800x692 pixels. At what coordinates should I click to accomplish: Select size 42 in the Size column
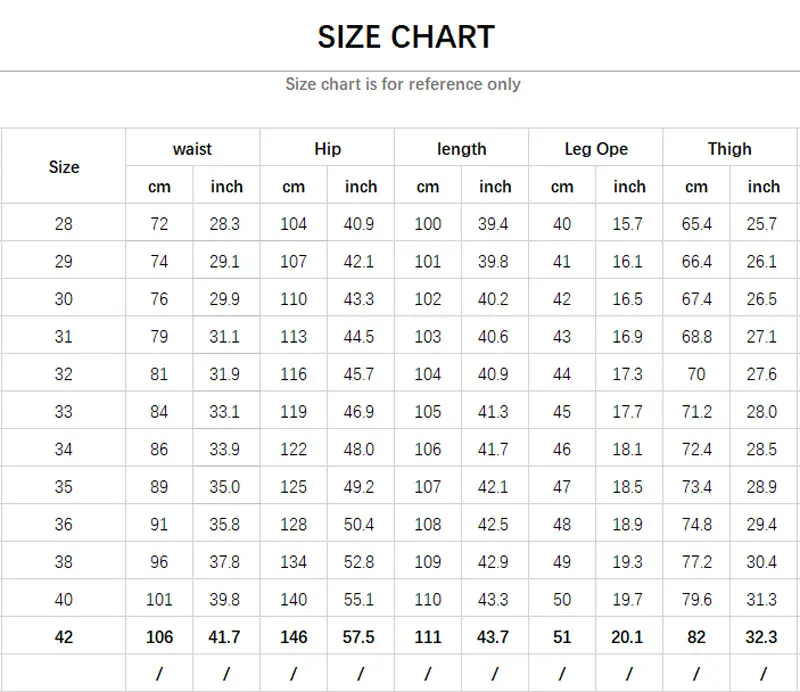click(x=64, y=637)
